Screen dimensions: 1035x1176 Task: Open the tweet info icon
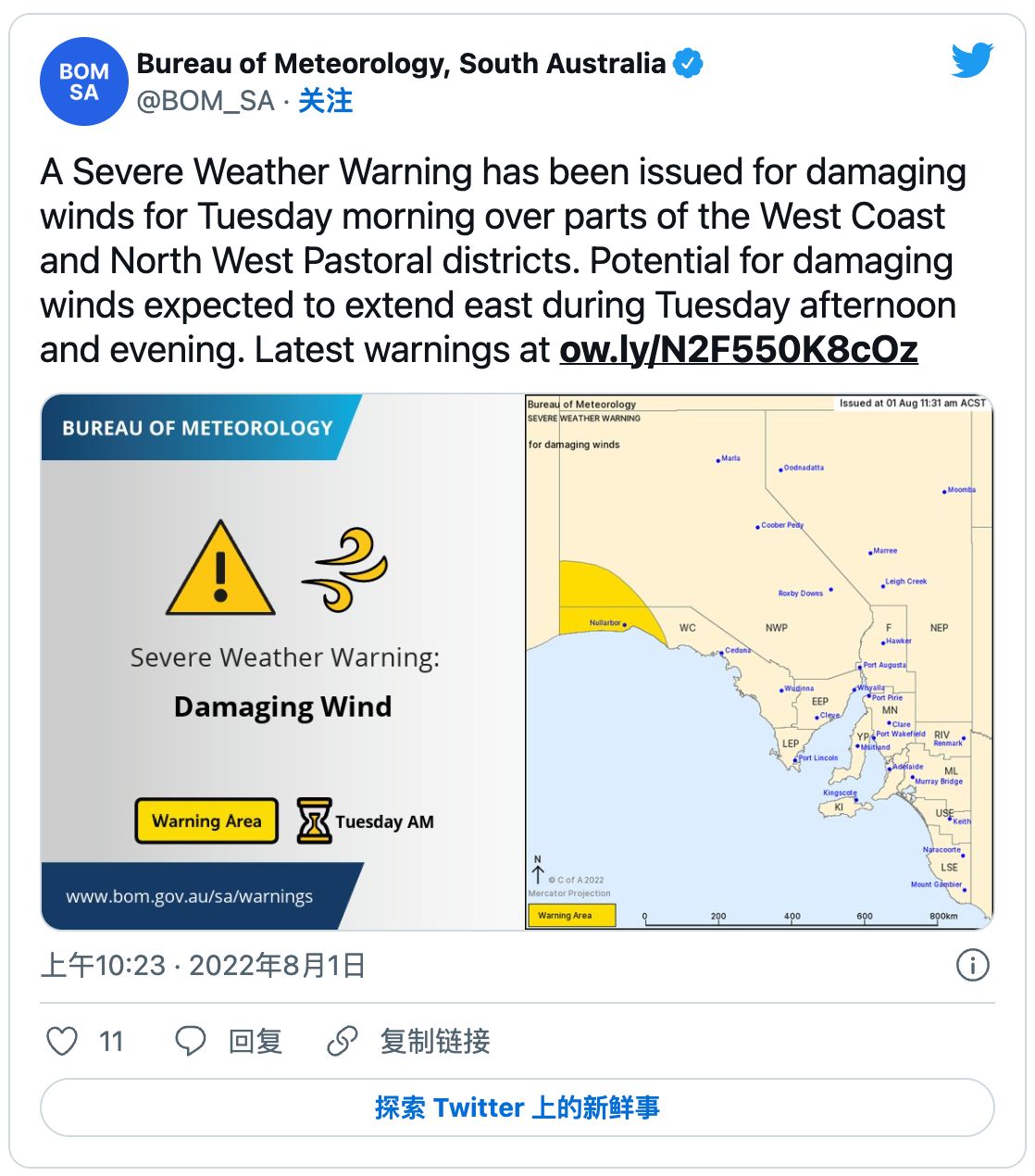click(x=972, y=965)
